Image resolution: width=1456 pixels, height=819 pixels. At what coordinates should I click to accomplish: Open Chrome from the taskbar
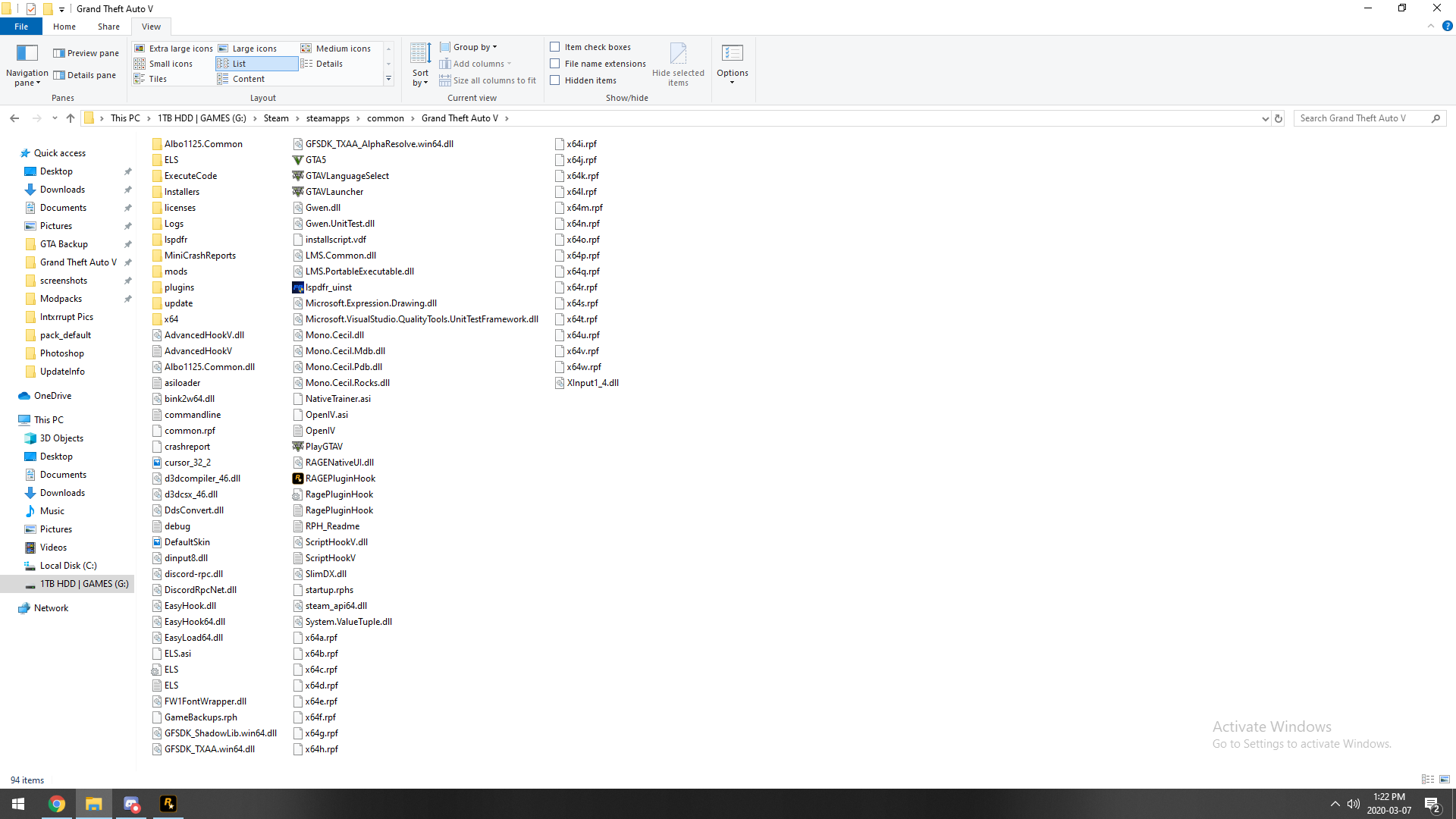(x=57, y=804)
